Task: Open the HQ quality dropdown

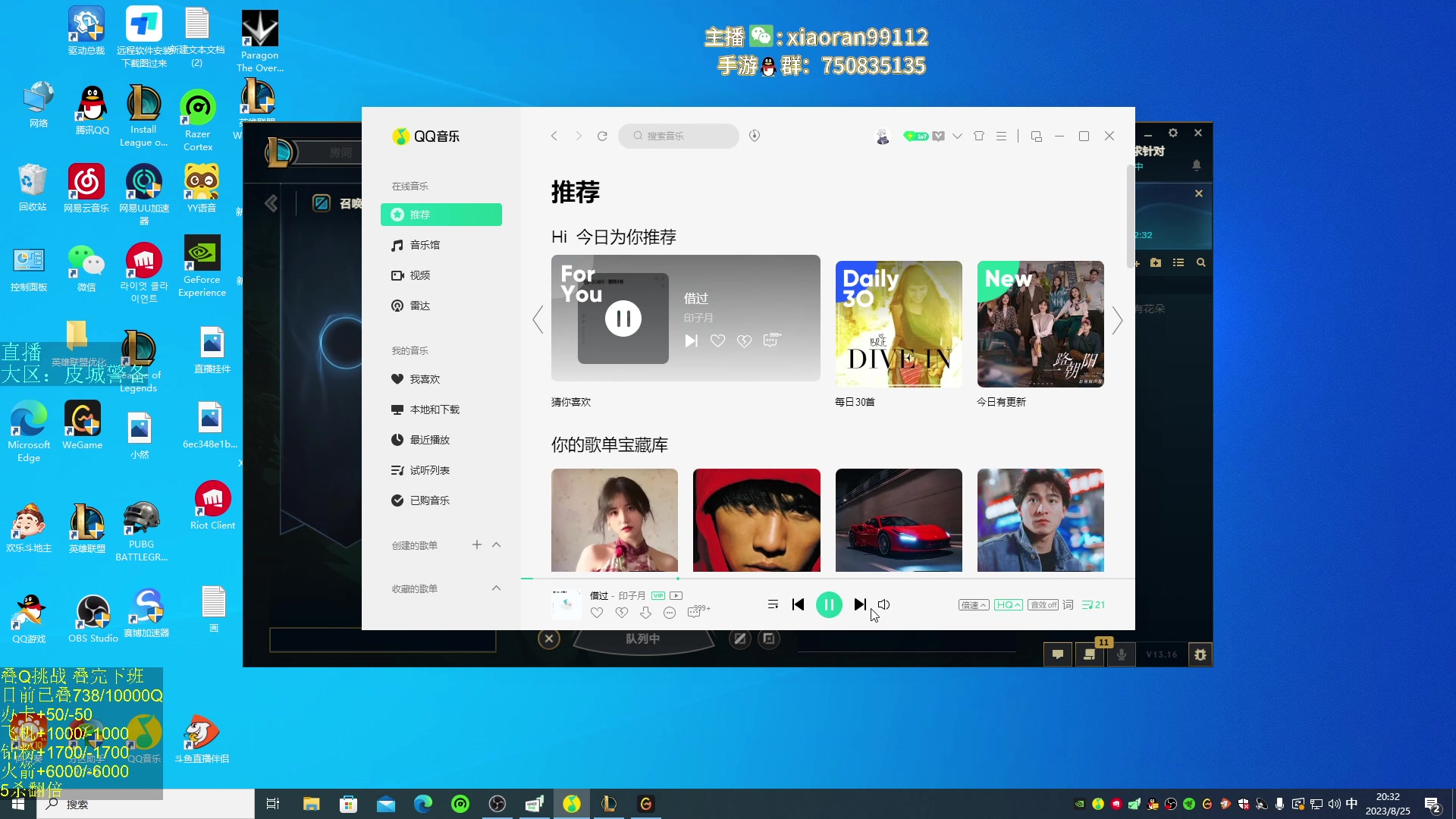Action: (x=1009, y=605)
